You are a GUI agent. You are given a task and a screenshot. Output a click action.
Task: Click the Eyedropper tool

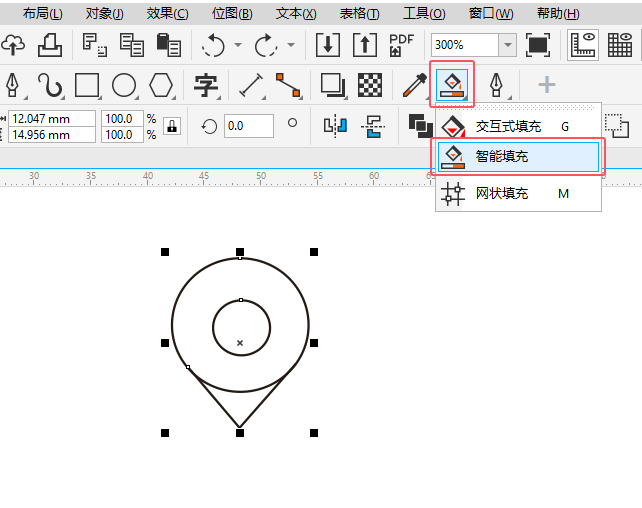(x=413, y=85)
